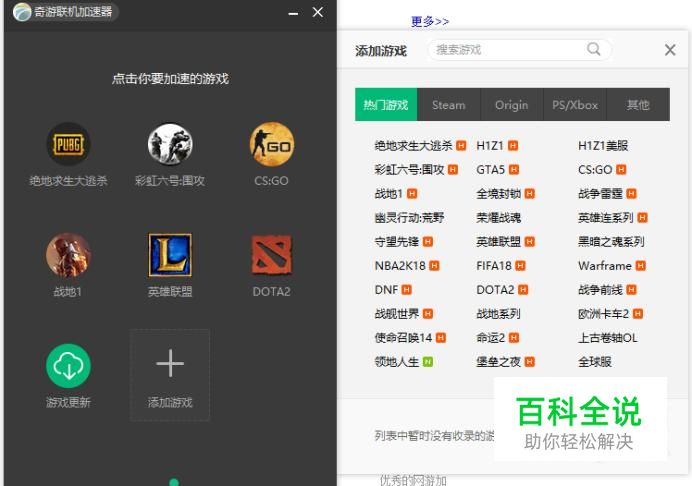Minimize the 奇游联机加速器 window
The width and height of the screenshot is (692, 486).
(293, 14)
